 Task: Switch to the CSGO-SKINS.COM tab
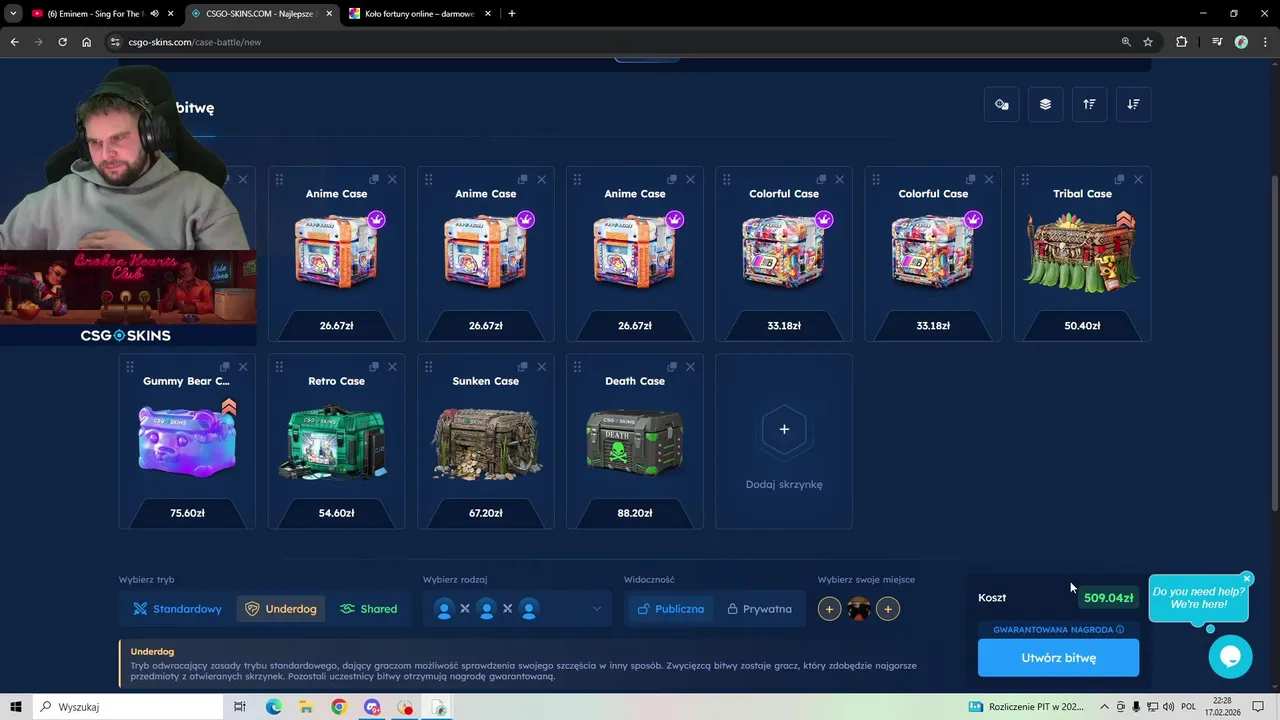[260, 14]
